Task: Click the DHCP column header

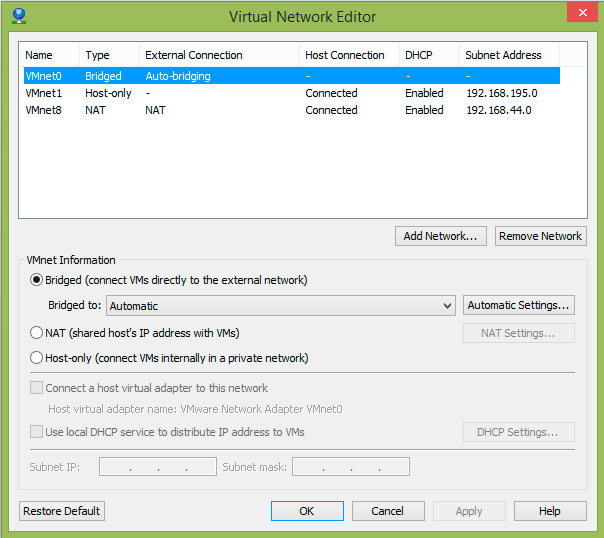Action: point(418,55)
